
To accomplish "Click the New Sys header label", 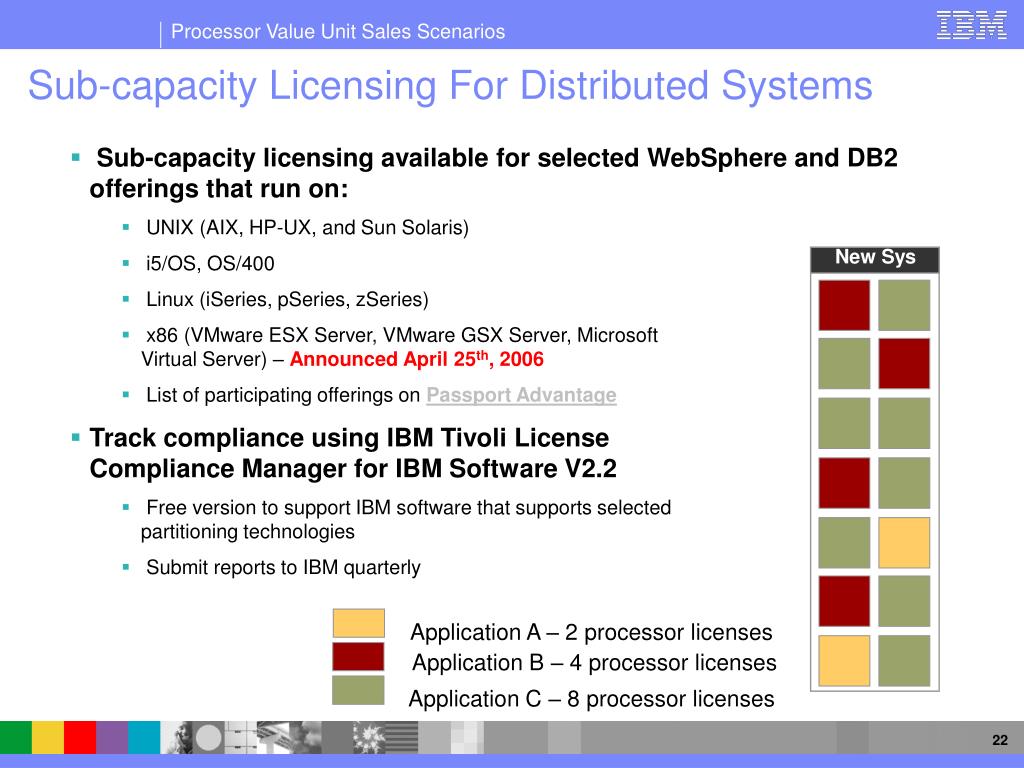I will (875, 258).
